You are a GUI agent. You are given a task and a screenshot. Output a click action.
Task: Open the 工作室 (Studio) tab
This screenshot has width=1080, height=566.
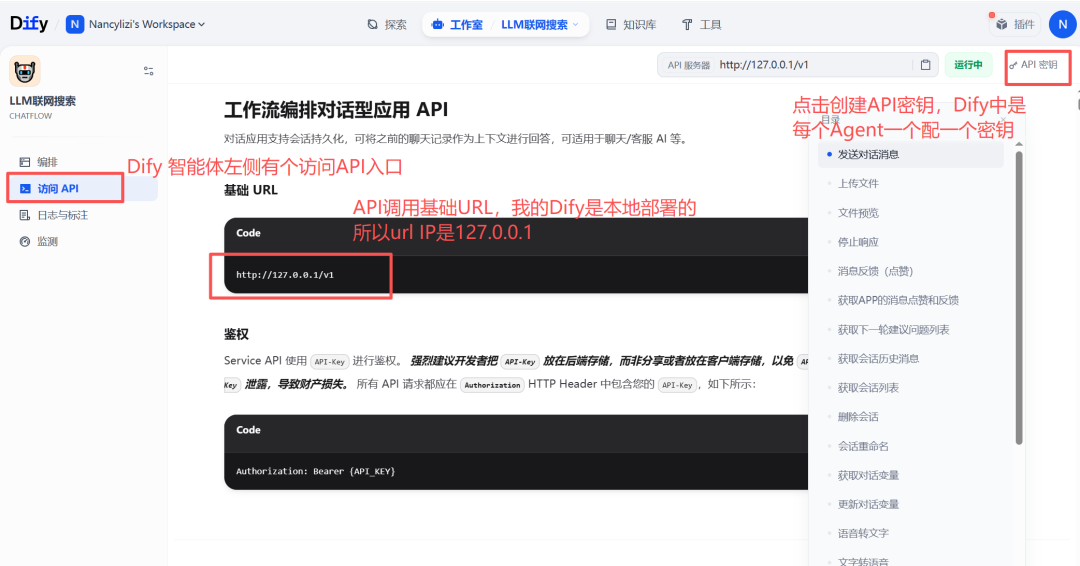tap(457, 25)
